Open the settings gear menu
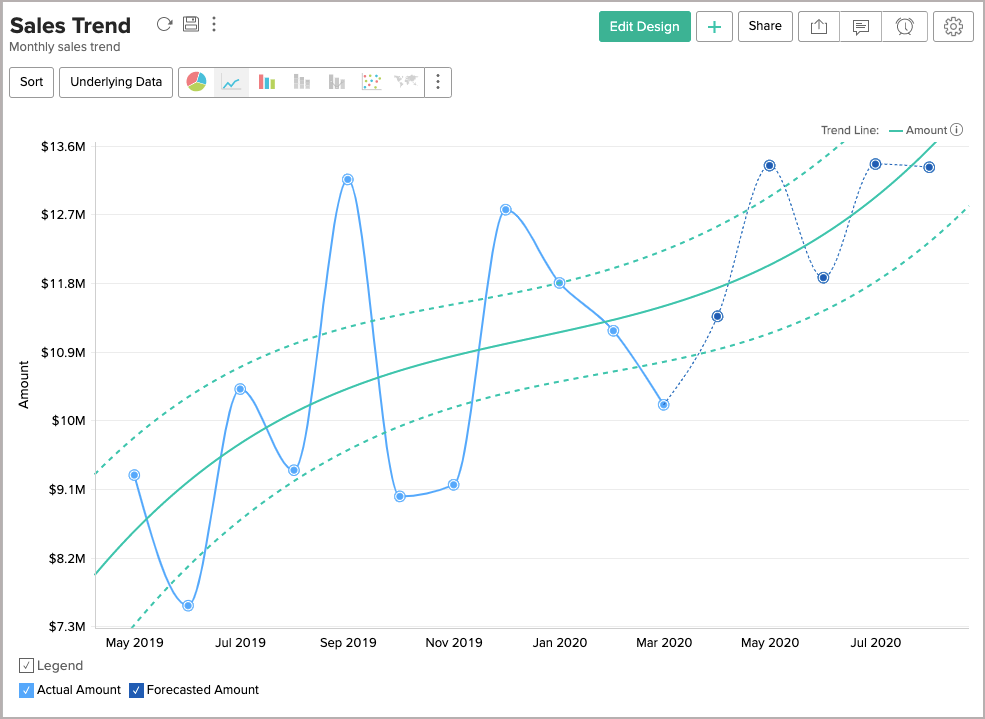Viewport: 985px width, 719px height. coord(952,27)
